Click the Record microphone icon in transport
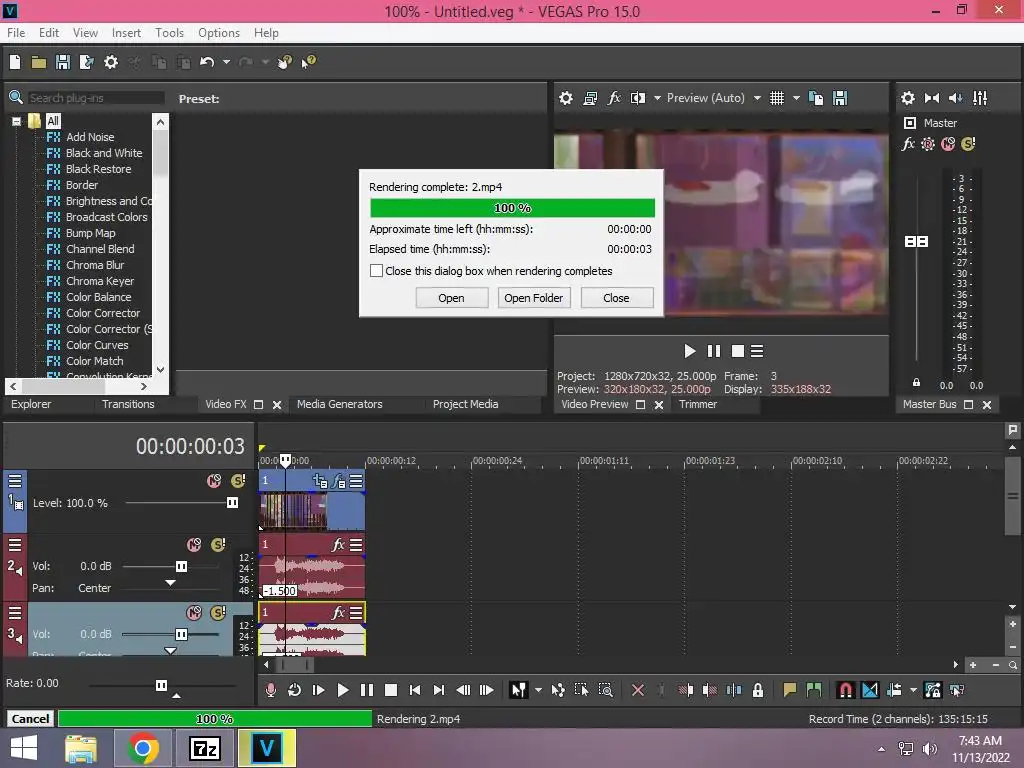The width and height of the screenshot is (1024, 768). coord(270,690)
